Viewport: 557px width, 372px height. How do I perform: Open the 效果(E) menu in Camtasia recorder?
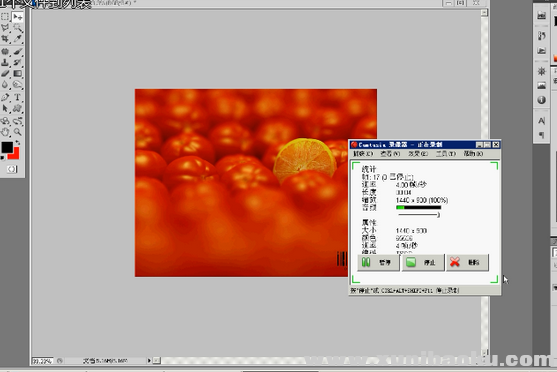click(418, 153)
